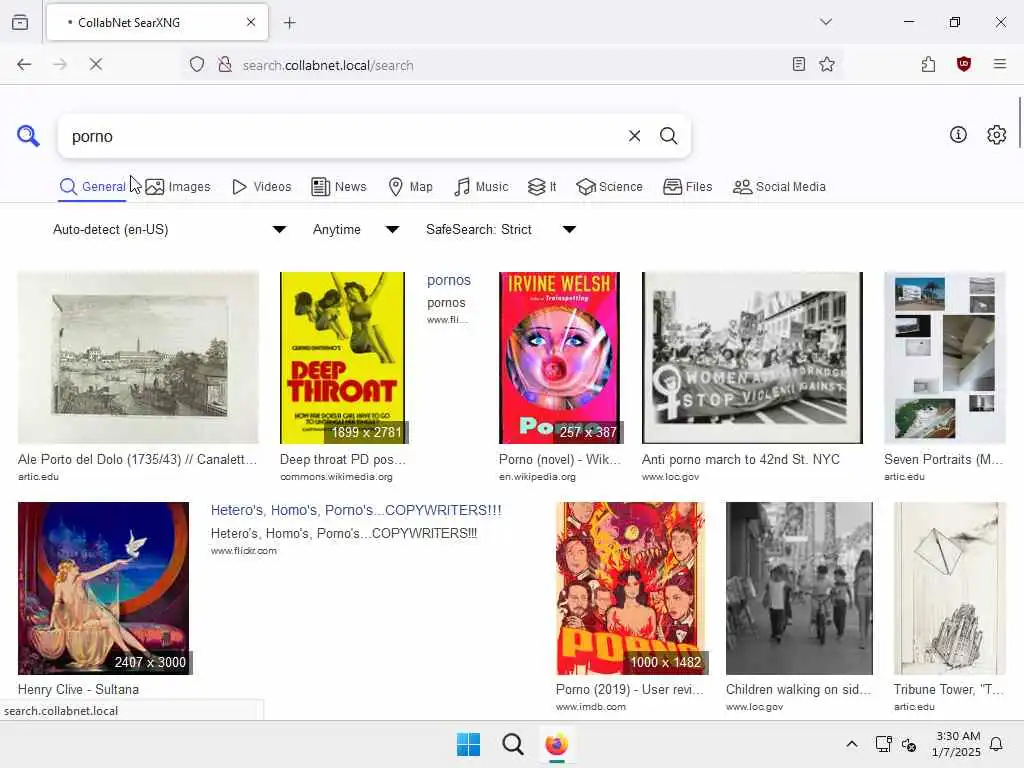The width and height of the screenshot is (1024, 768).
Task: Click the www.flickr.com source text
Action: (x=244, y=551)
